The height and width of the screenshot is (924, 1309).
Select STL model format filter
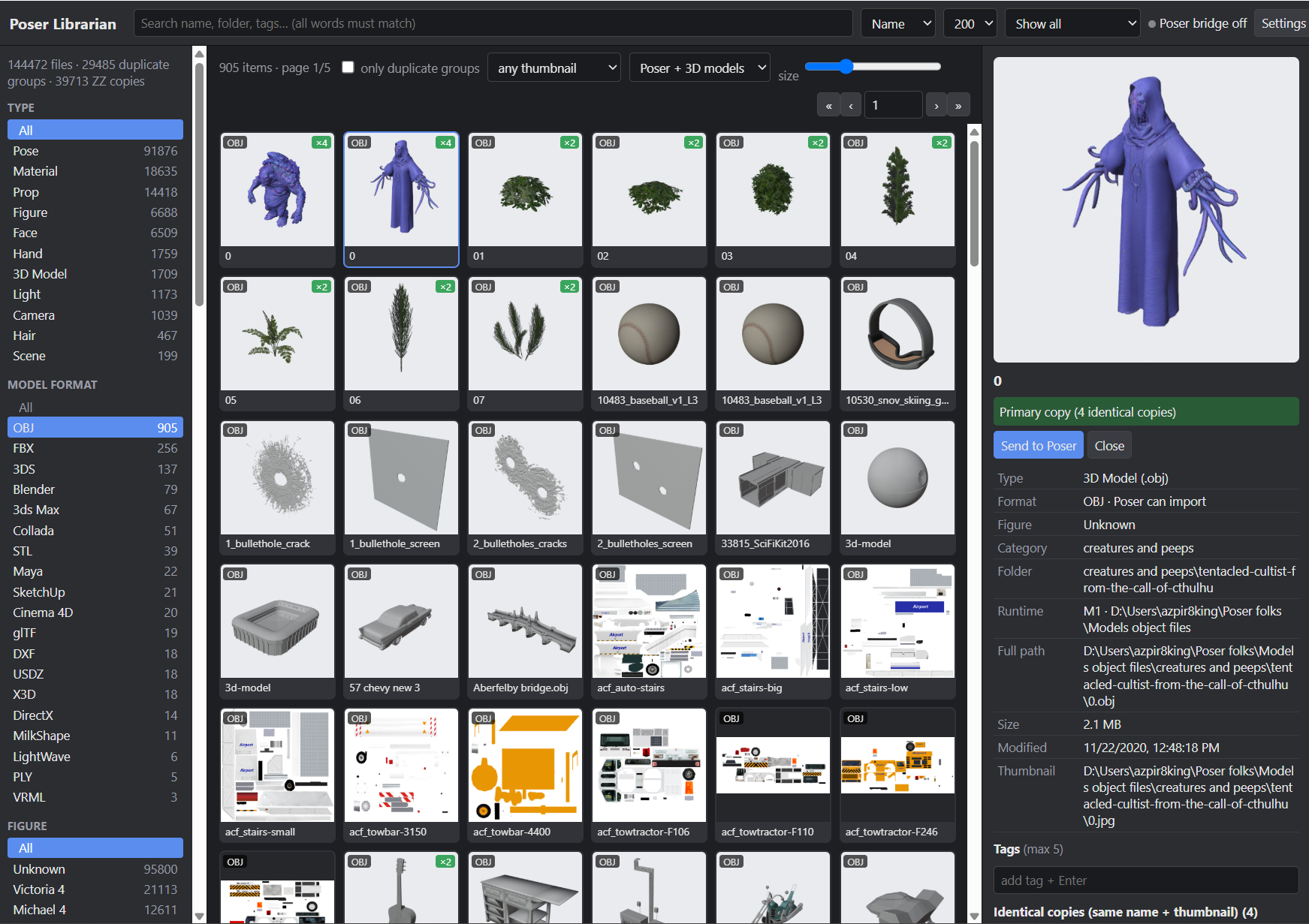95,551
